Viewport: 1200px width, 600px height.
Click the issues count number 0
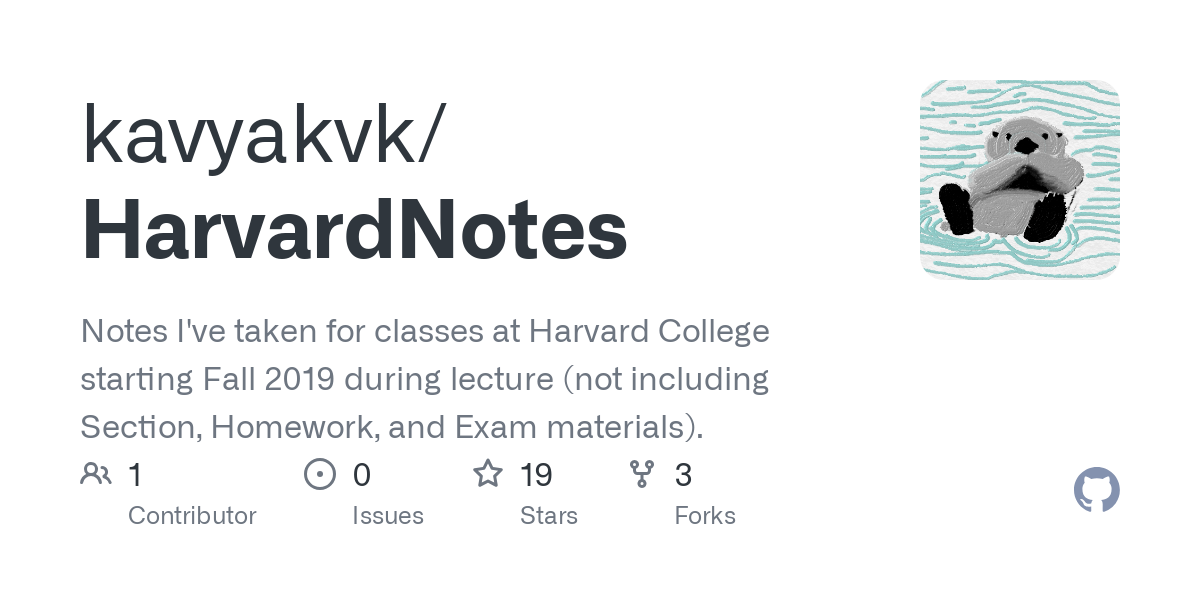362,475
